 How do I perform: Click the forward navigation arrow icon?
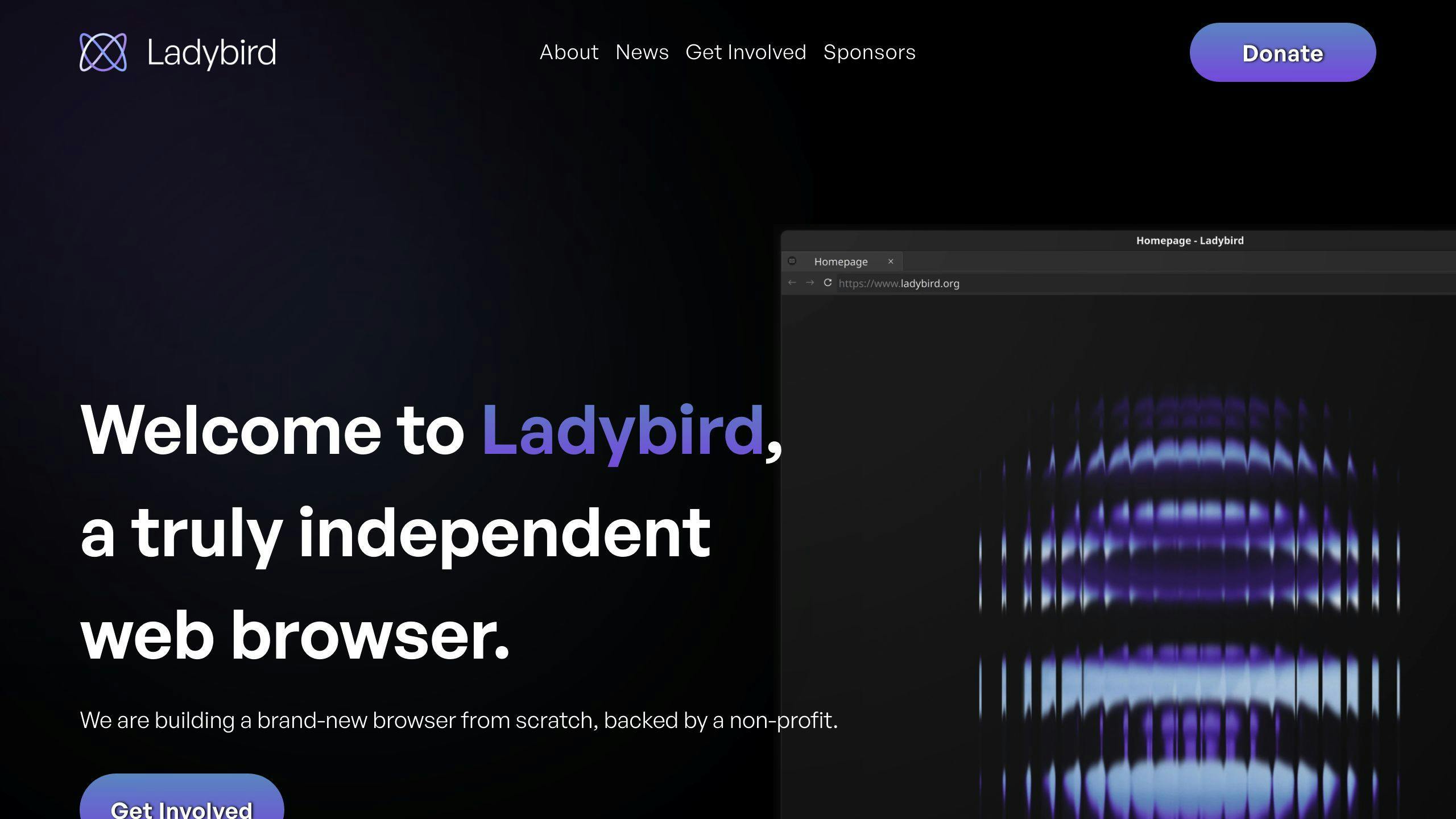point(810,283)
